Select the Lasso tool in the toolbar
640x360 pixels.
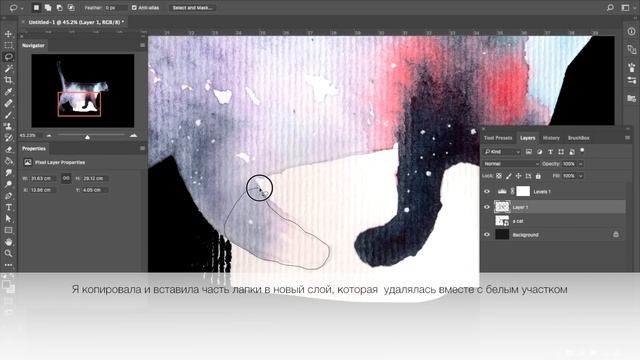8,57
